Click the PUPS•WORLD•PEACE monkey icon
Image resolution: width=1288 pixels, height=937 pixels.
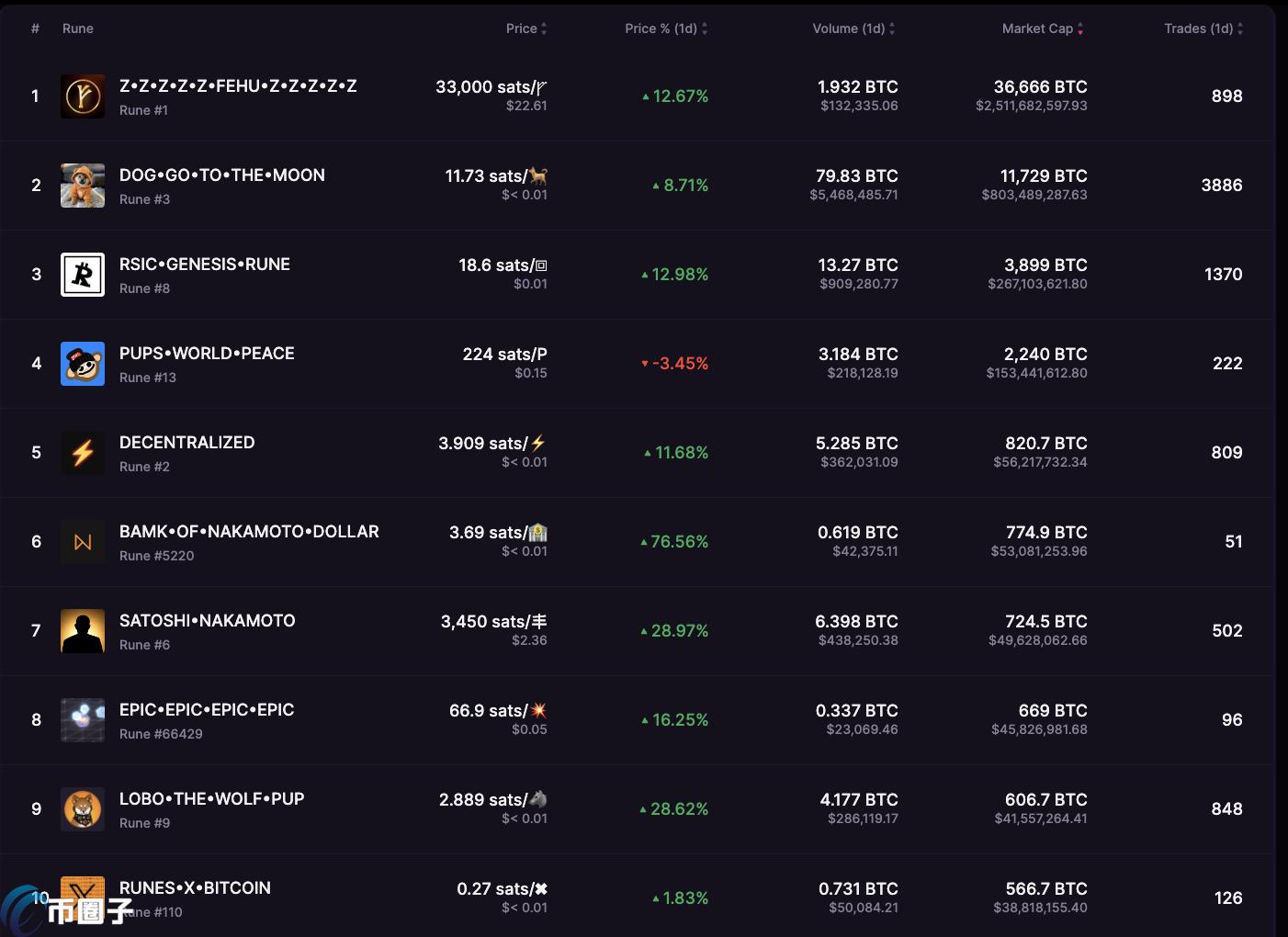tap(83, 364)
